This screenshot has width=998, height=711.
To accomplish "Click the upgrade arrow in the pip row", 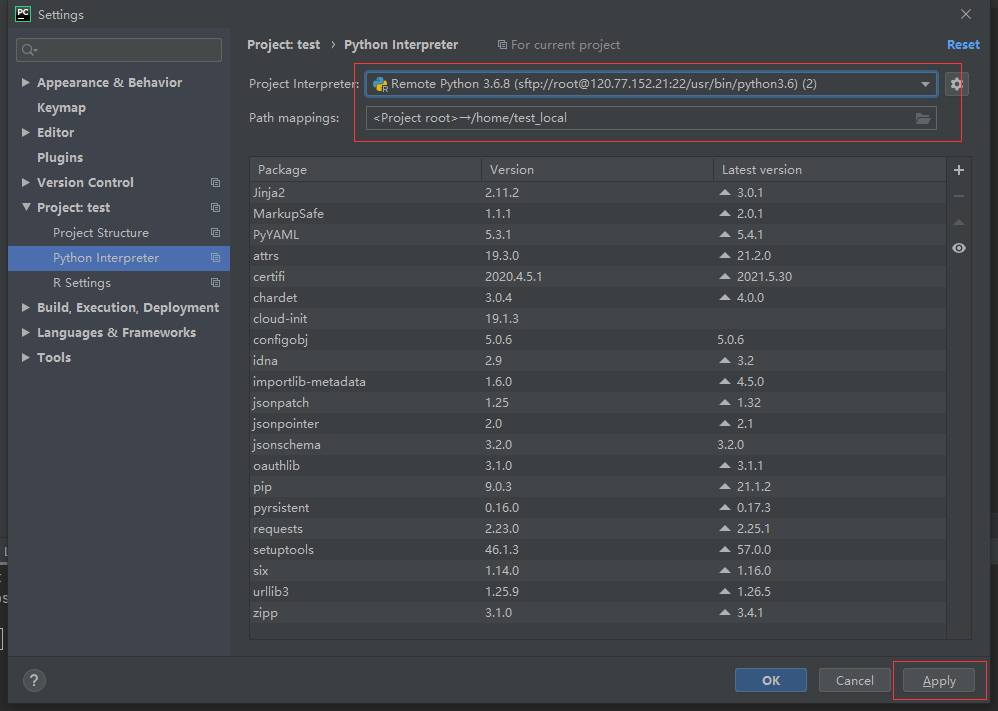I will click(724, 486).
